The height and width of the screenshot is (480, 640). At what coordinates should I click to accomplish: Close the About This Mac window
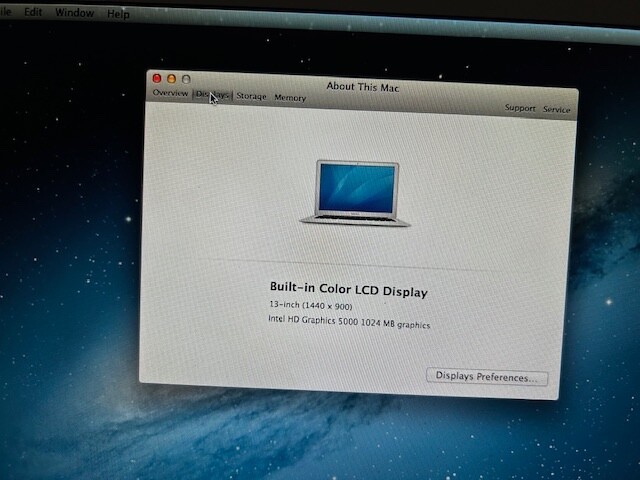coord(157,78)
